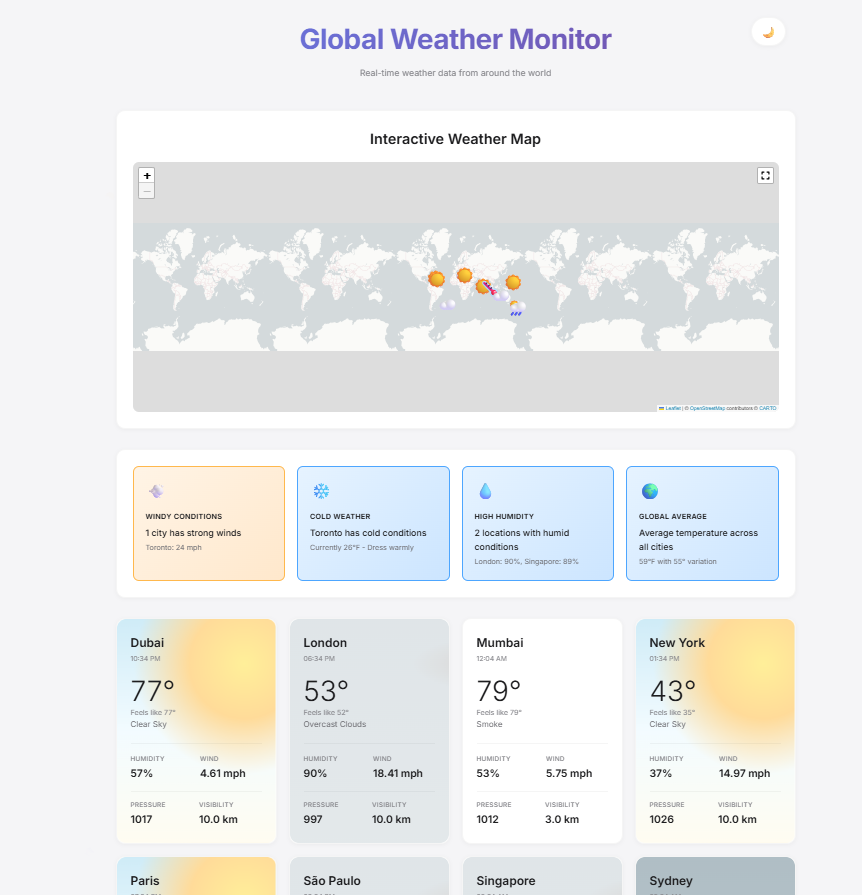Open the Leaflet attribution link

coord(673,408)
